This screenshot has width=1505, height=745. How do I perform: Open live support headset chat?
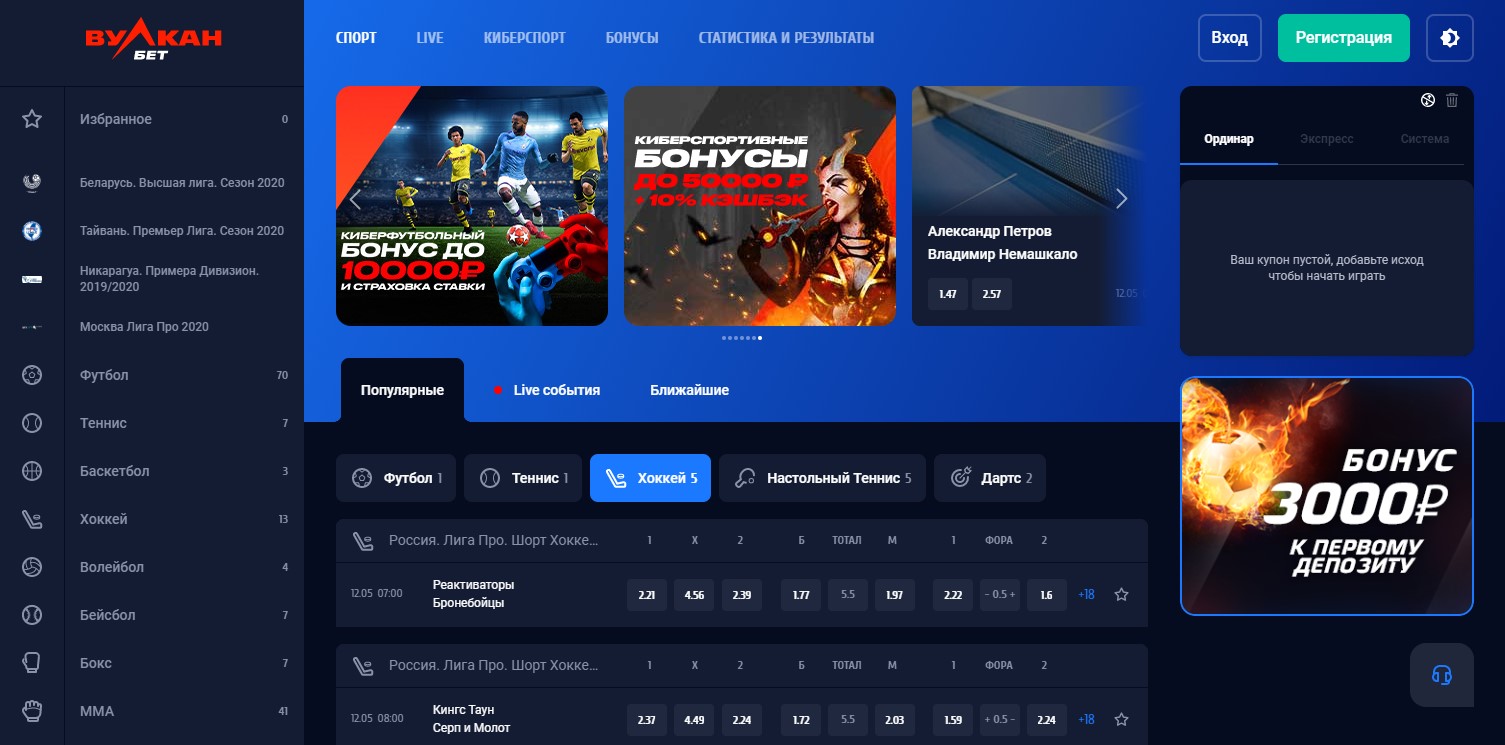tap(1441, 675)
